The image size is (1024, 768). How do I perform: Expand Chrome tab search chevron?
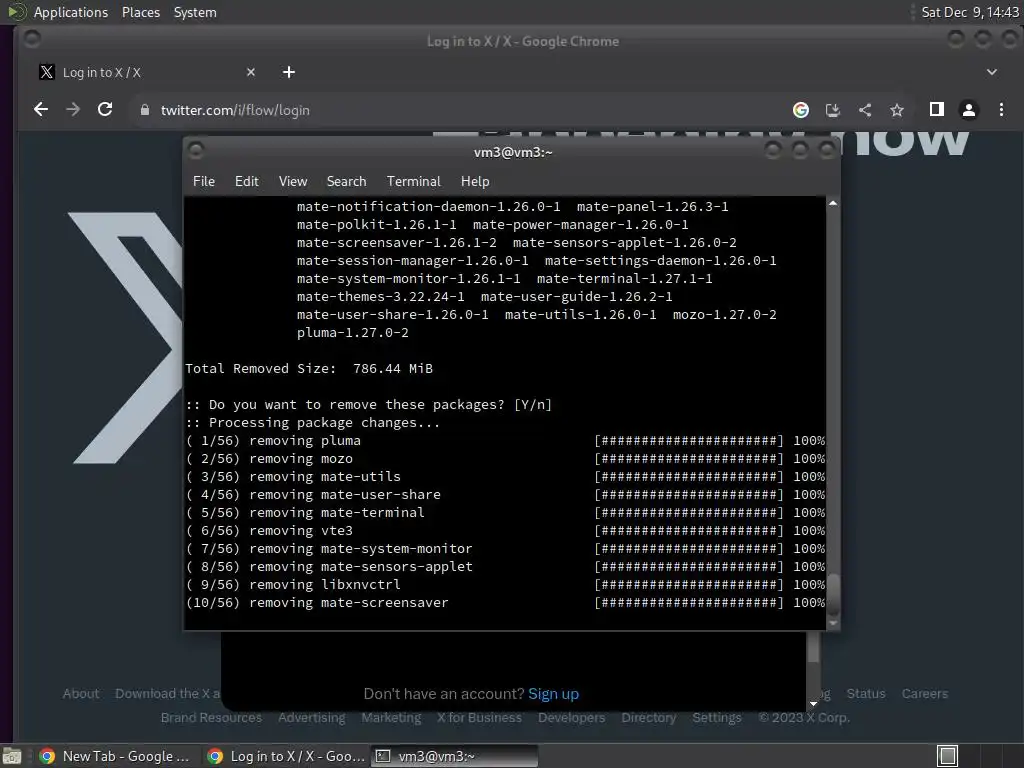tap(991, 72)
